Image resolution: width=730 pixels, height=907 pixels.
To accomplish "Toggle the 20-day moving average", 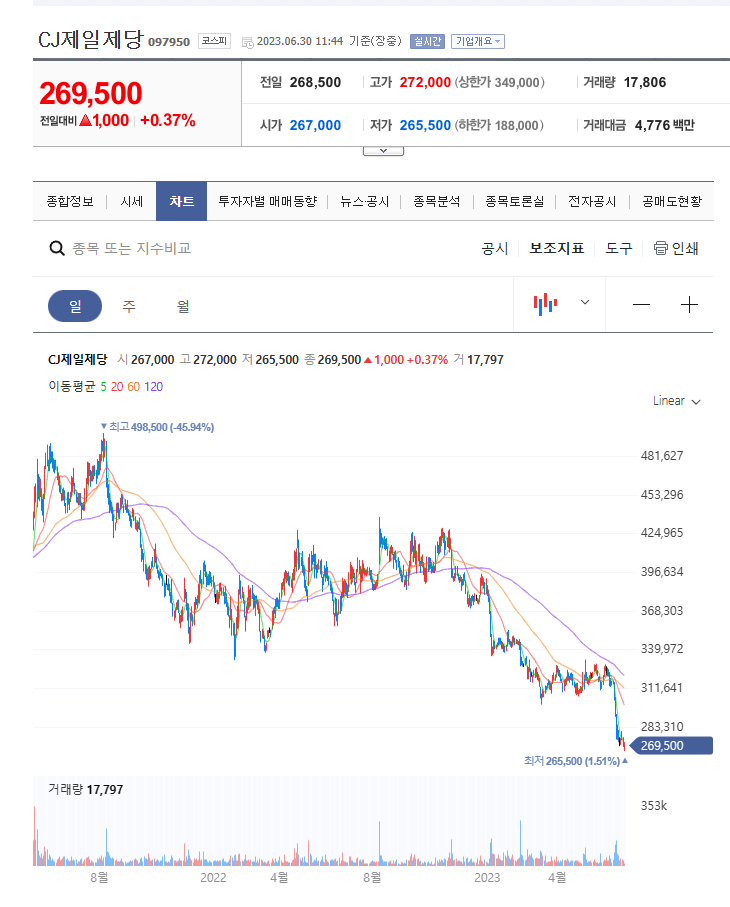I will click(x=117, y=386).
